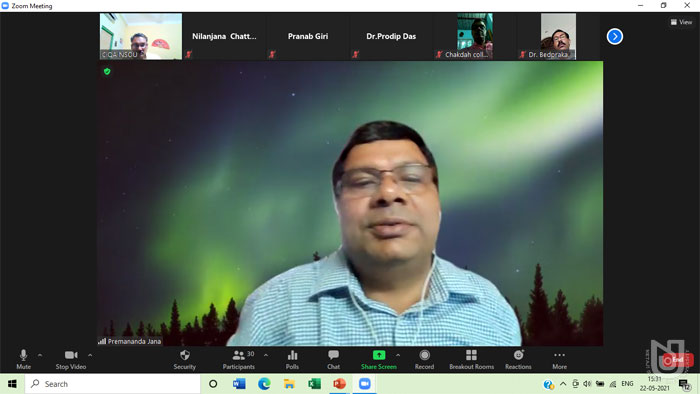This screenshot has width=700, height=394.
Task: Open the More options menu
Action: click(x=559, y=360)
